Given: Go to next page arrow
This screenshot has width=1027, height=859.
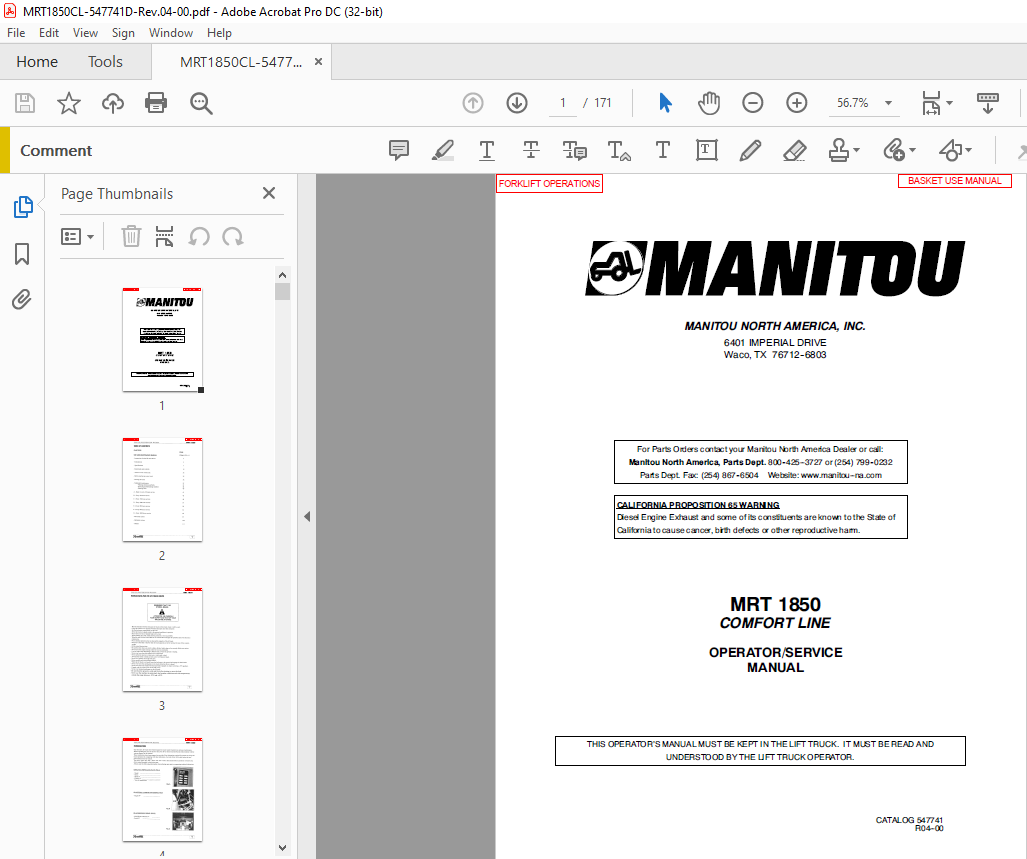Looking at the screenshot, I should coord(517,103).
